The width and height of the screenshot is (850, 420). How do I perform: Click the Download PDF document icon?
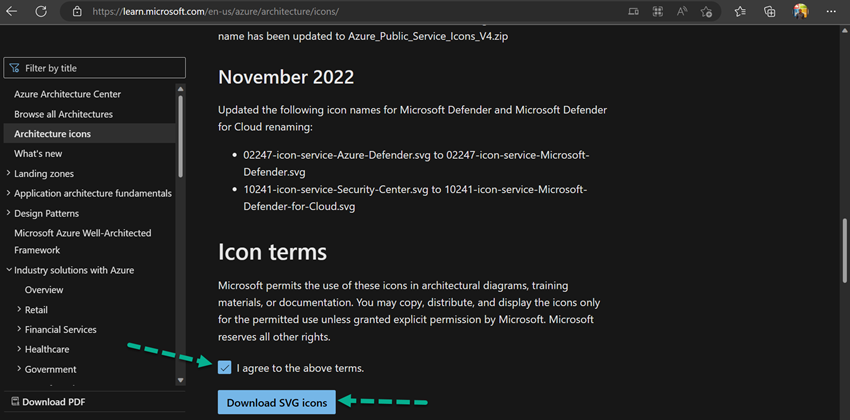click(x=15, y=402)
